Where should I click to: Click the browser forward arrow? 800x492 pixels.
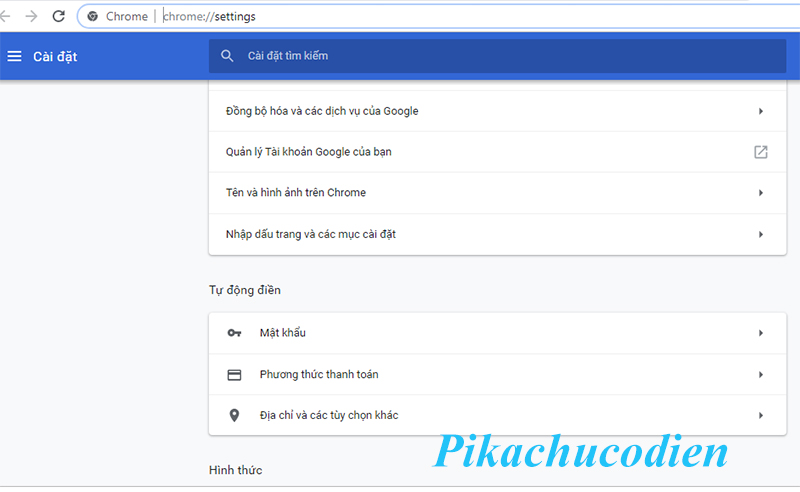point(32,16)
